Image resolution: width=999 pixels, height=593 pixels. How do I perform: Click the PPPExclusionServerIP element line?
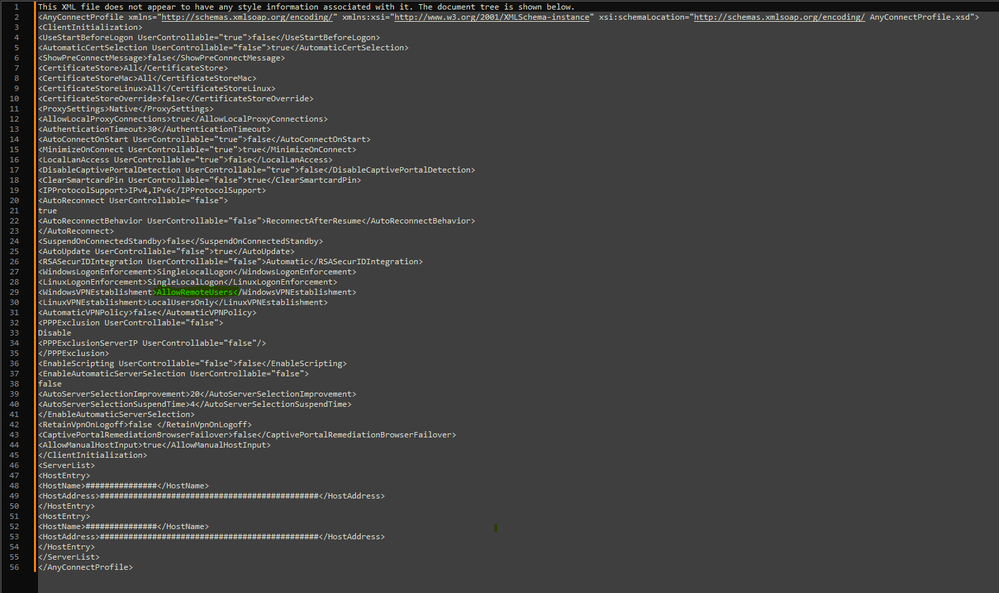point(142,343)
